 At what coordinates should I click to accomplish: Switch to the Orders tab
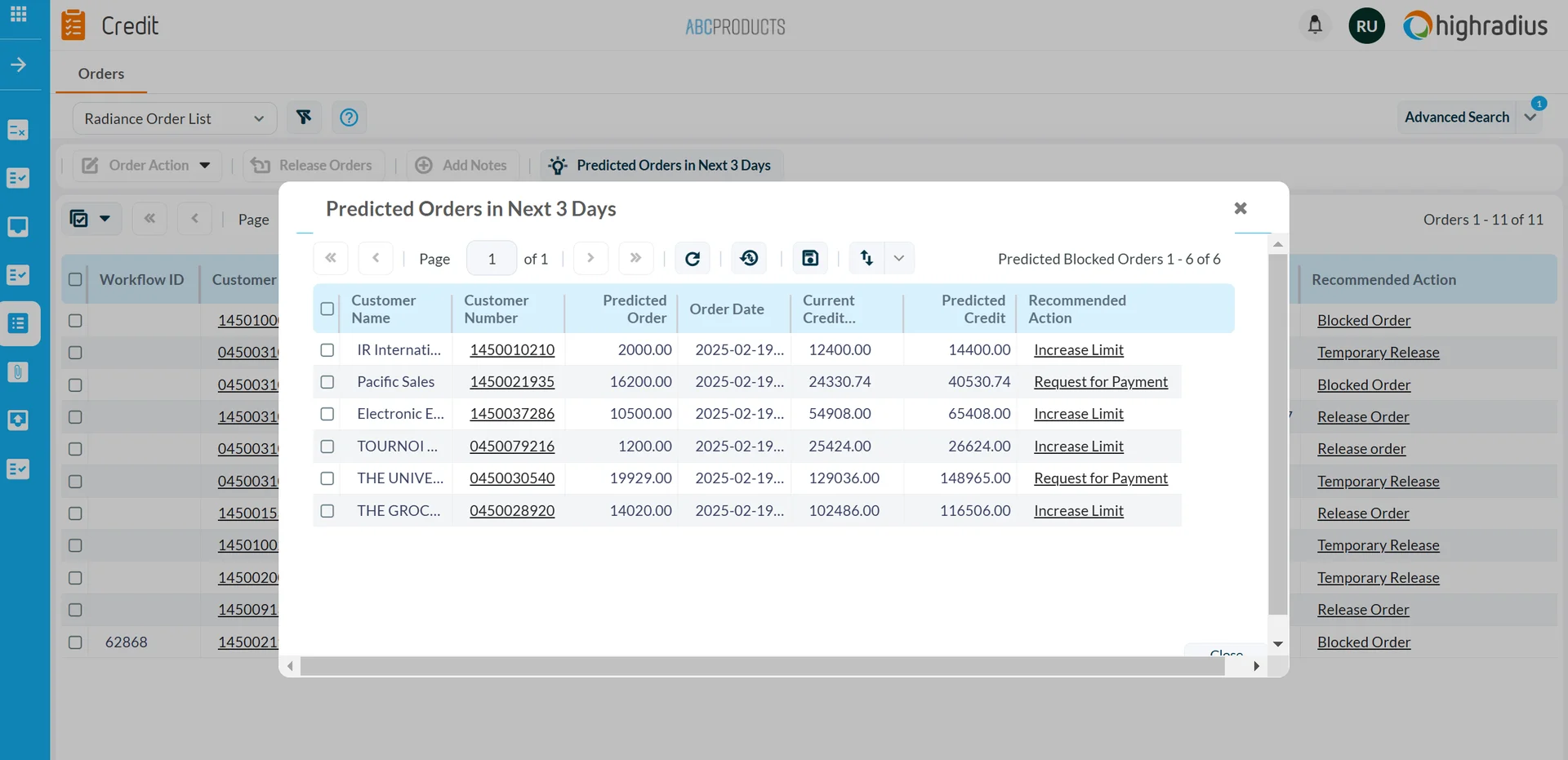(101, 73)
